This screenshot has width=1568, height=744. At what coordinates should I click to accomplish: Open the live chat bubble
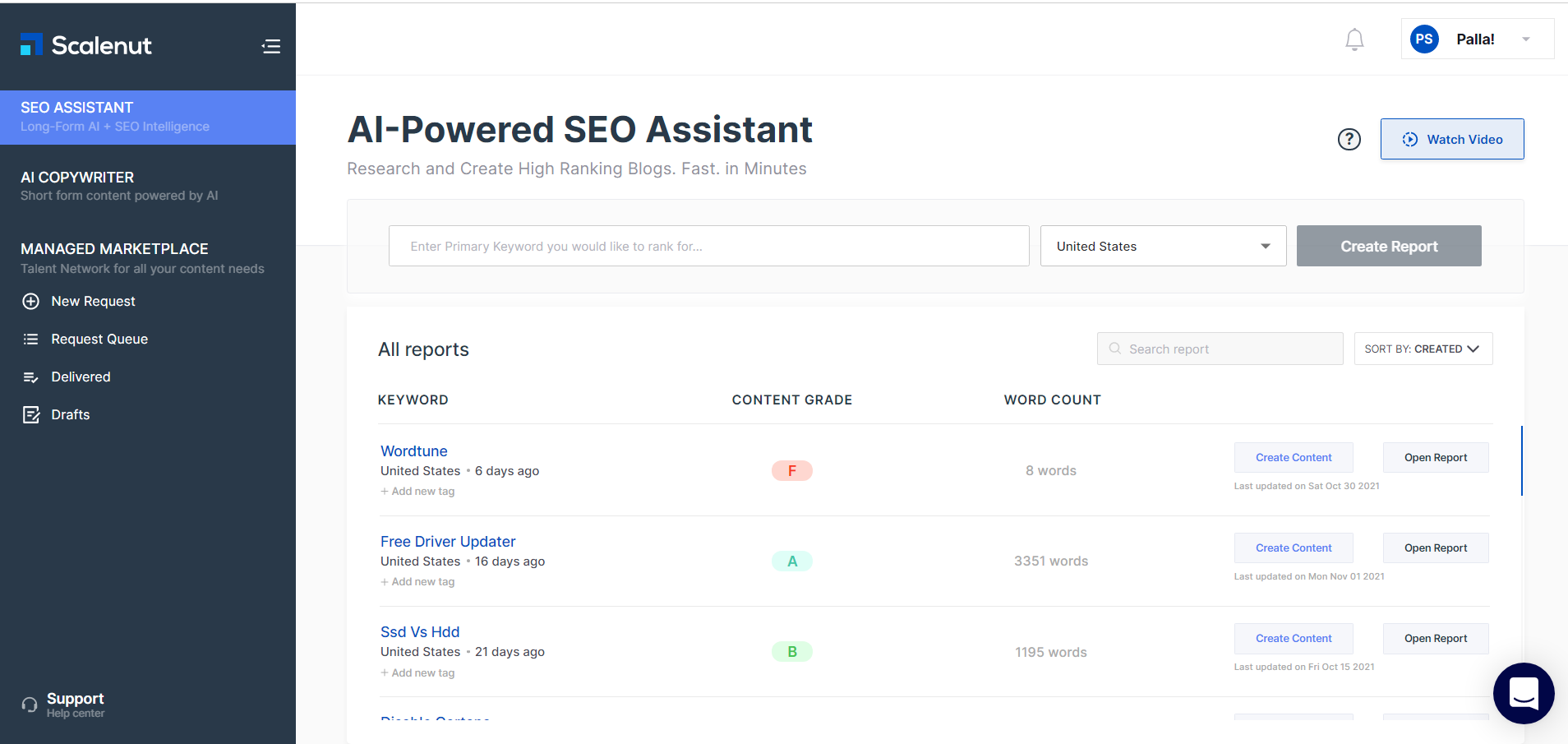[x=1524, y=693]
